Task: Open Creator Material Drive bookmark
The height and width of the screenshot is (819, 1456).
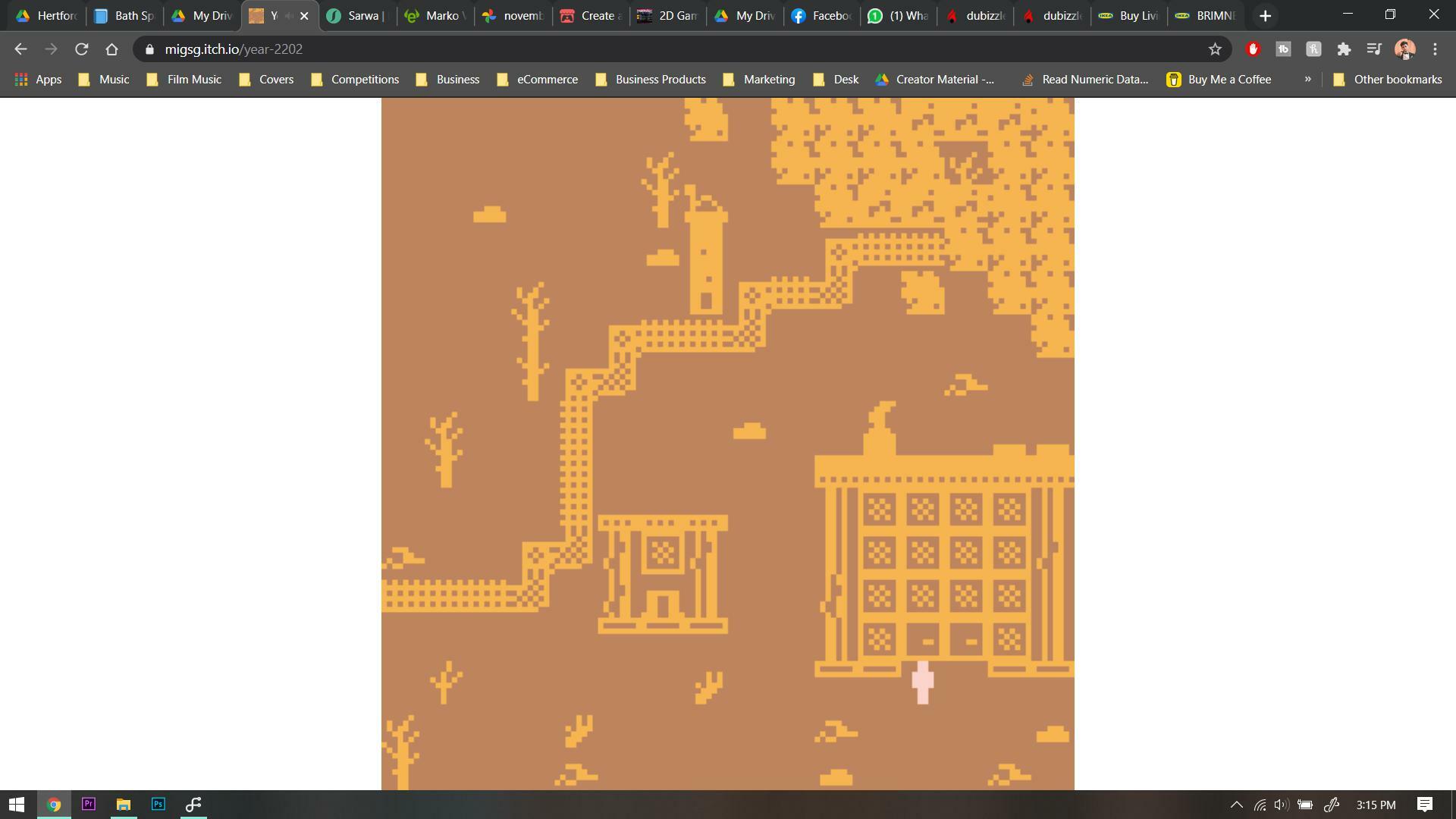Action: tap(935, 80)
